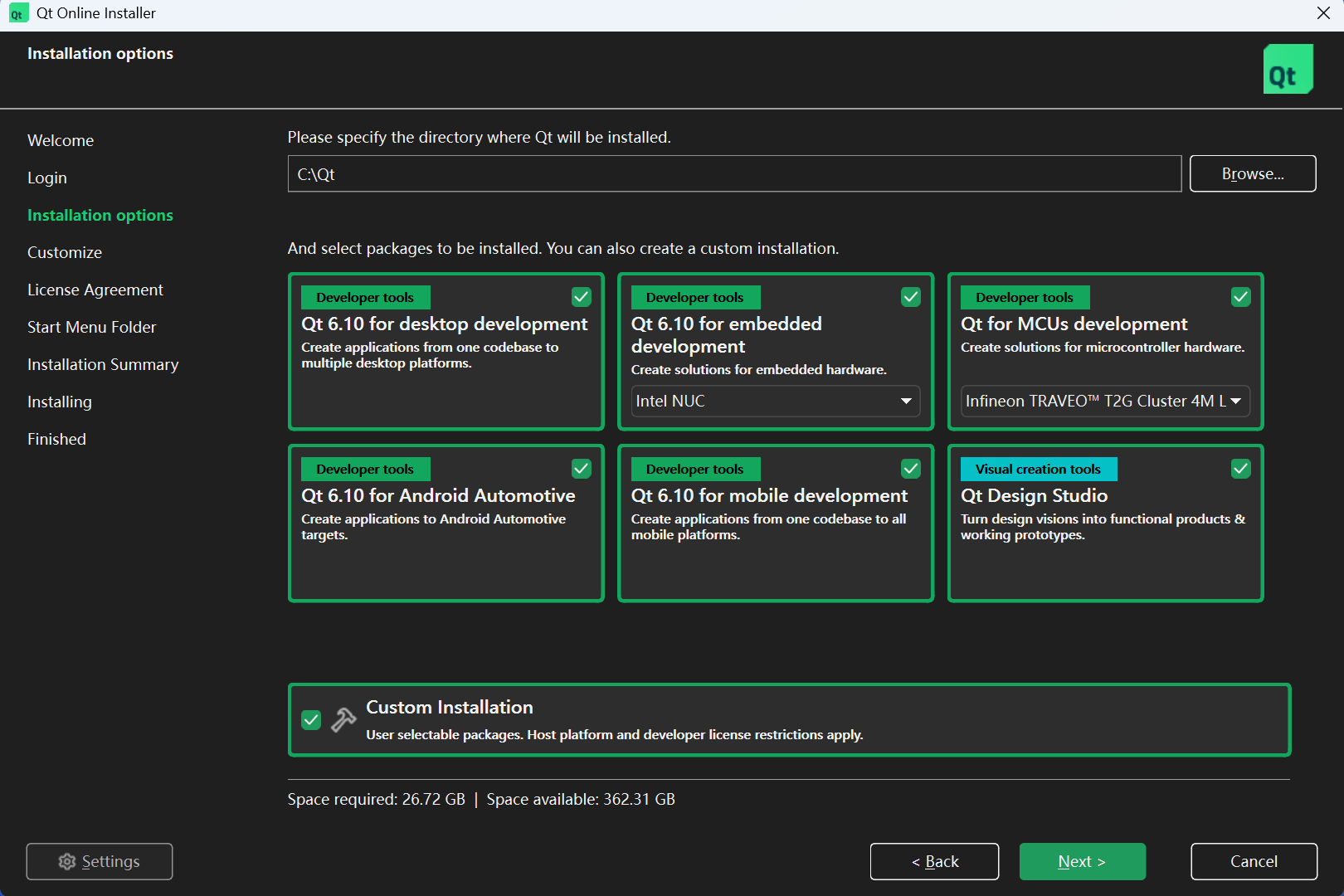Click the Next > button
Viewport: 1344px width, 896px height.
[1083, 861]
